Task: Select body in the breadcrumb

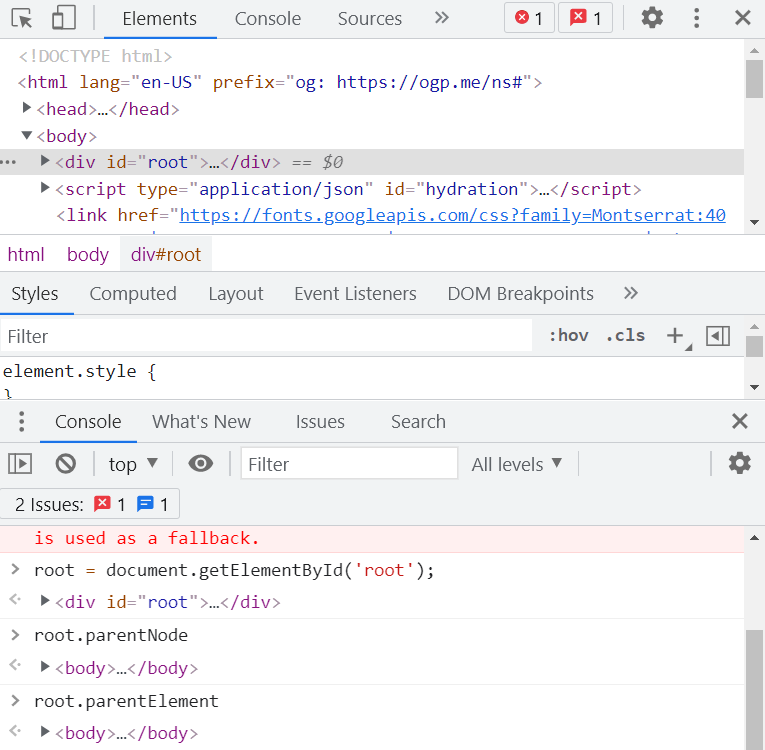Action: click(88, 255)
